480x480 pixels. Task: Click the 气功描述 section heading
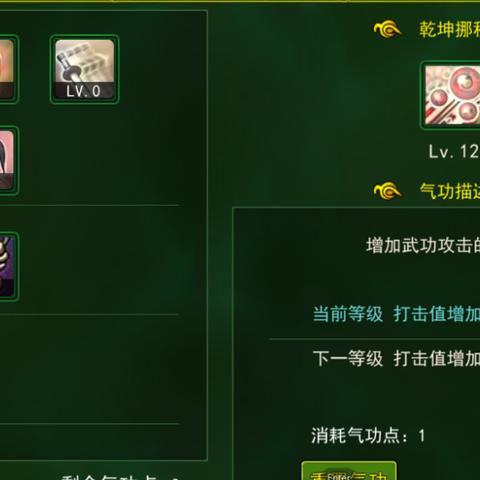(449, 191)
